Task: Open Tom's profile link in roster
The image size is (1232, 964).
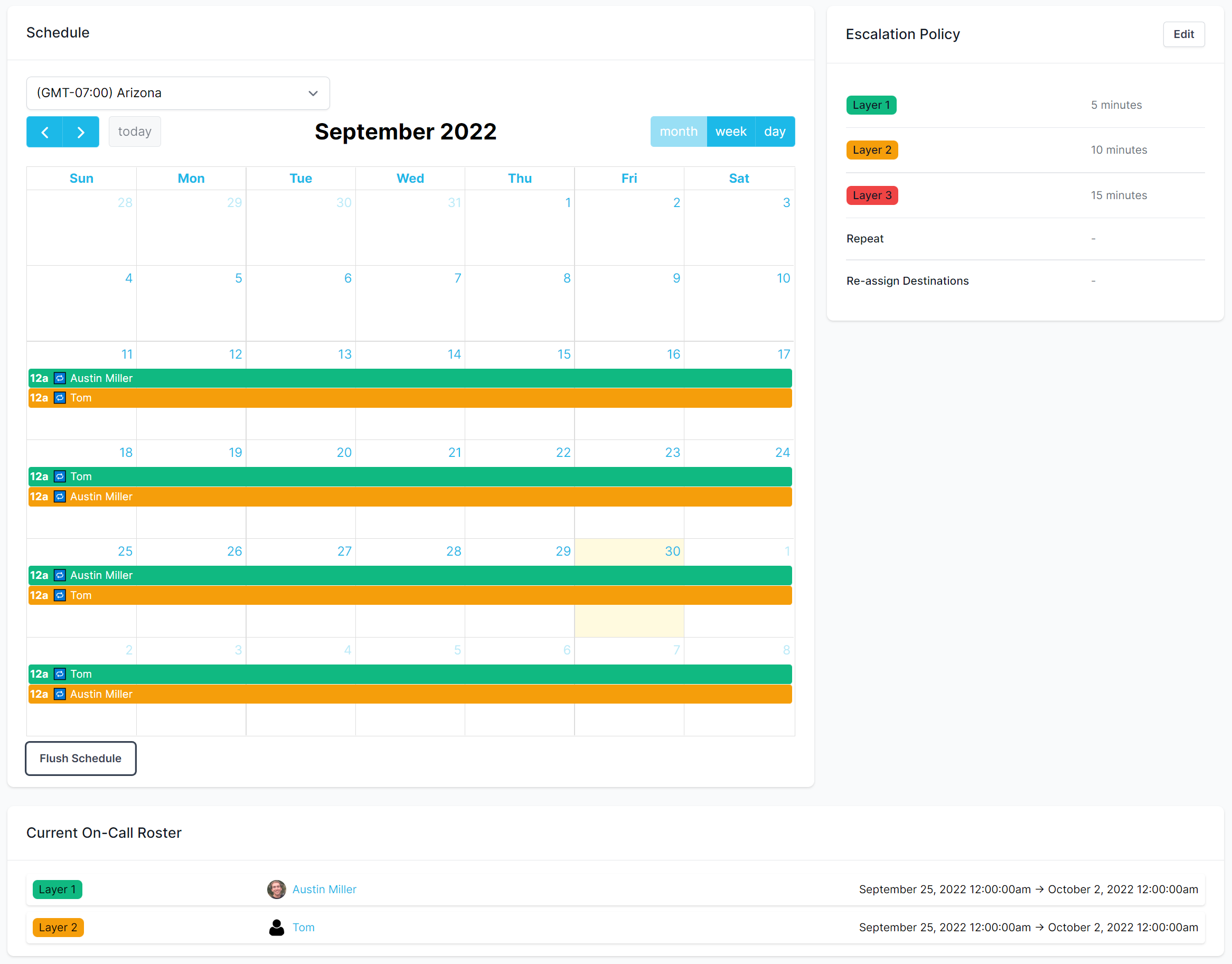Action: click(304, 928)
